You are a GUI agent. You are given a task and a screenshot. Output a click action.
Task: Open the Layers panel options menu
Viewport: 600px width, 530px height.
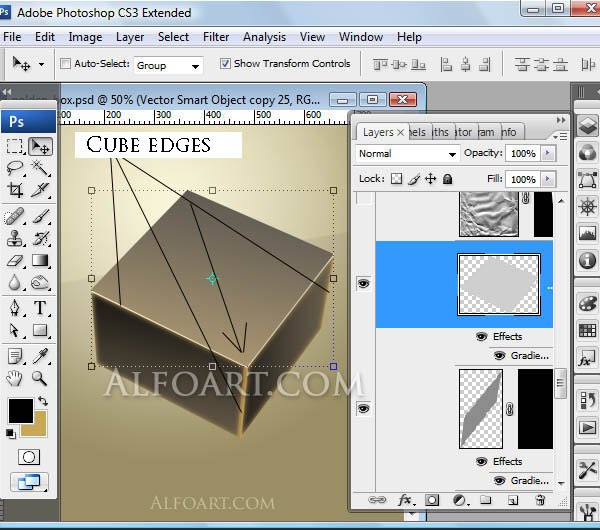(560, 136)
